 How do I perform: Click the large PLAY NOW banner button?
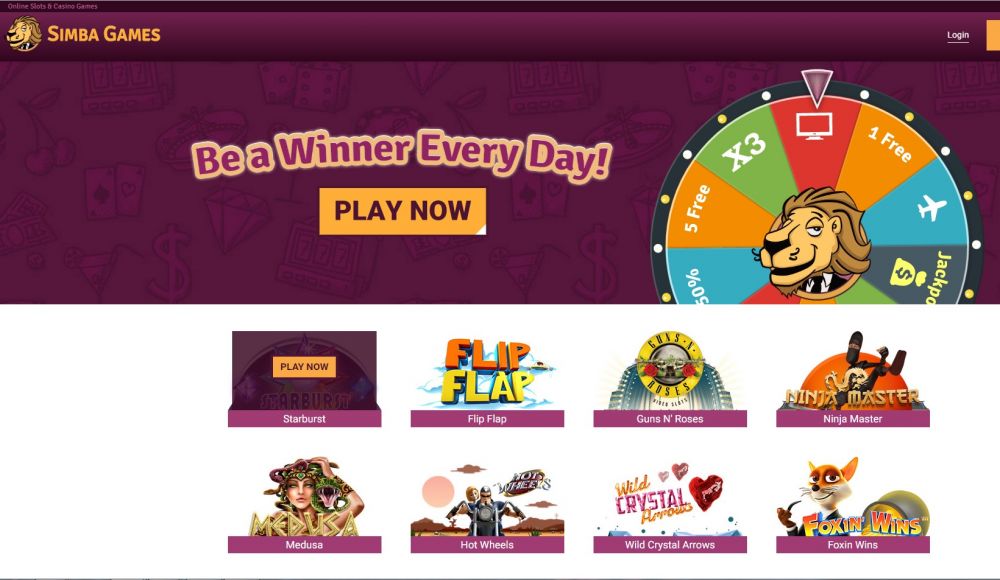click(x=402, y=211)
